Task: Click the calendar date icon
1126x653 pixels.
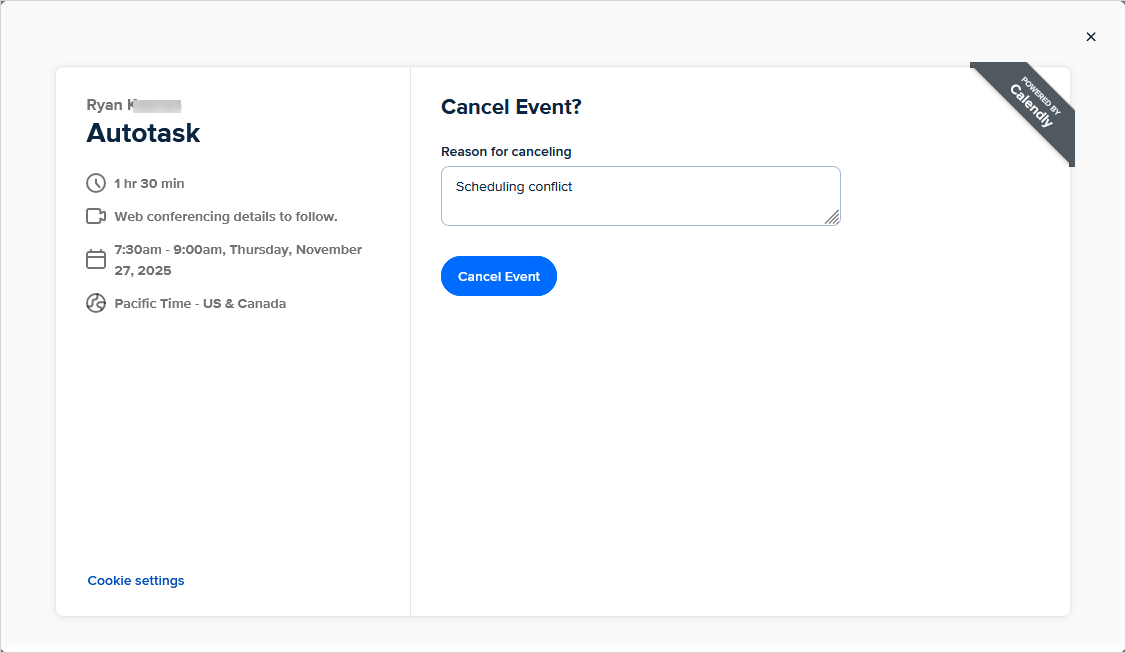Action: [x=96, y=259]
